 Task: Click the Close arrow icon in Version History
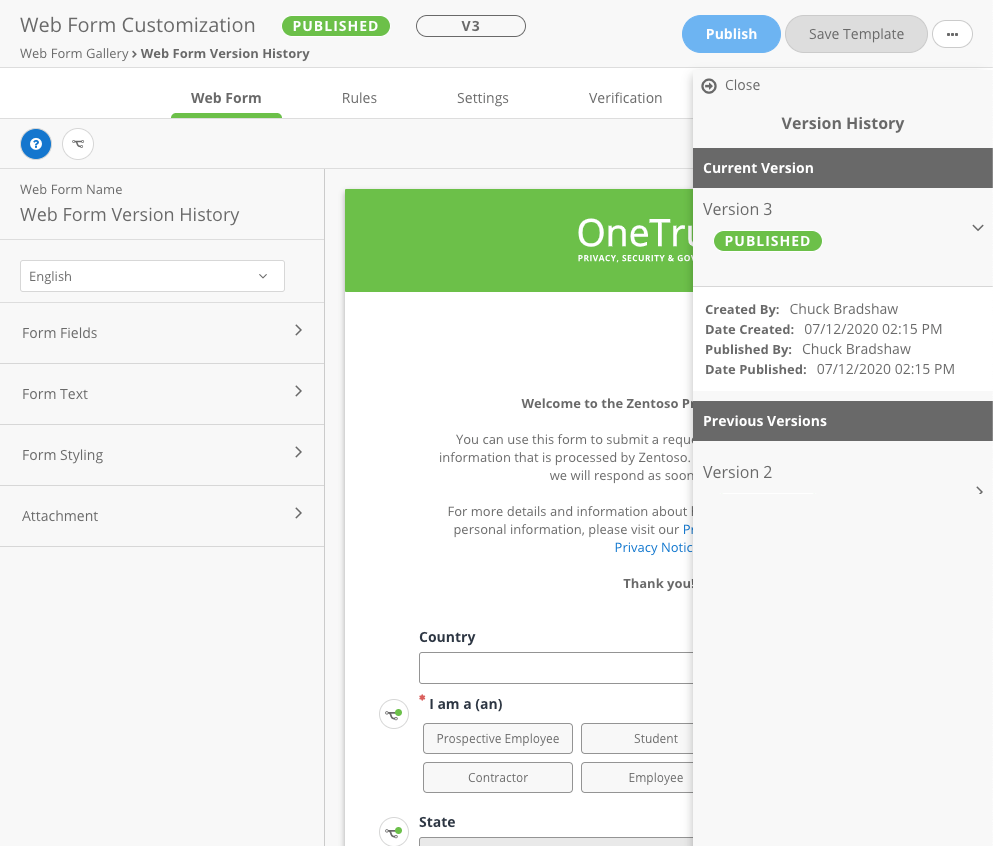click(x=709, y=85)
